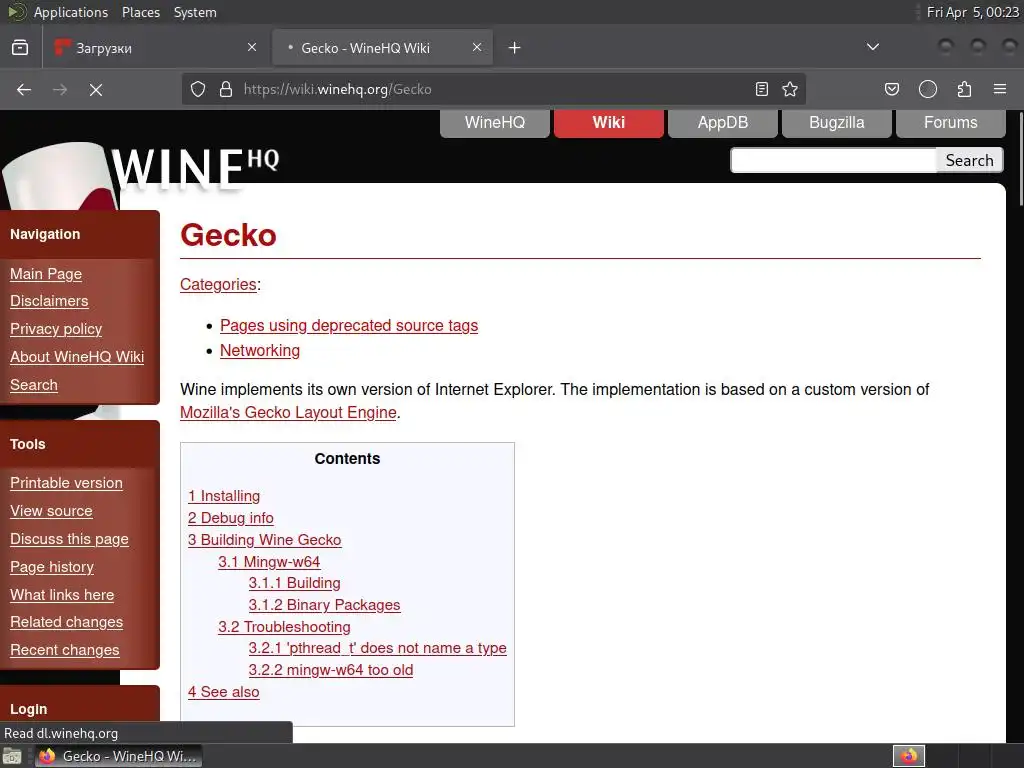The width and height of the screenshot is (1024, 768).
Task: Click the WineHQ logo
Action: click(x=195, y=169)
